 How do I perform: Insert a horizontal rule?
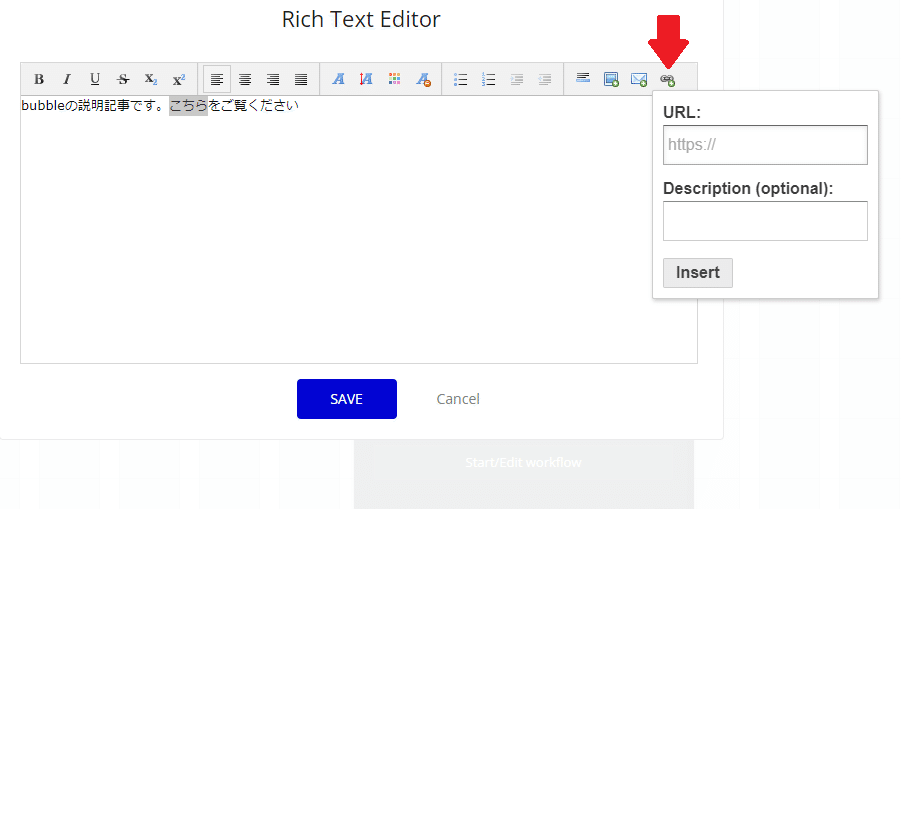tap(583, 79)
